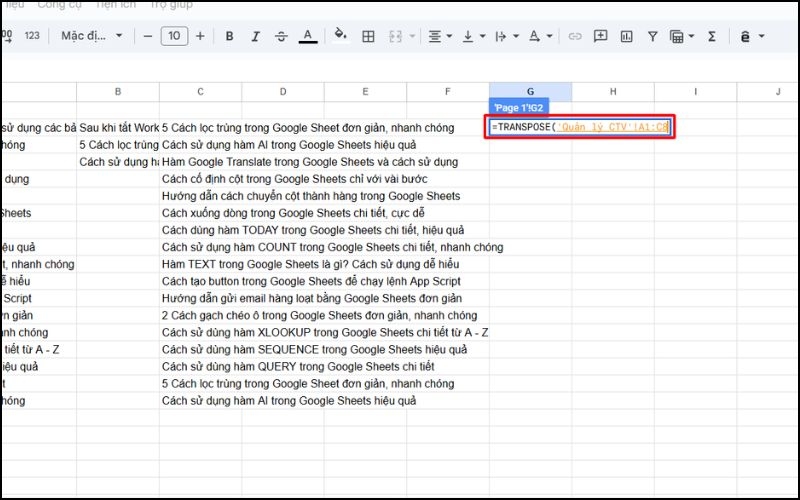Select 'Cách sử dùng hàm QUERY' cell
Image resolution: width=800 pixels, height=500 pixels.
pyautogui.click(x=298, y=366)
